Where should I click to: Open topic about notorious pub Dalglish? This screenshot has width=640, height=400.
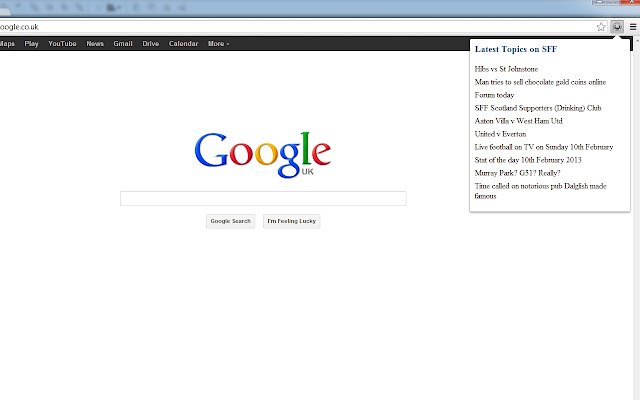tap(540, 191)
